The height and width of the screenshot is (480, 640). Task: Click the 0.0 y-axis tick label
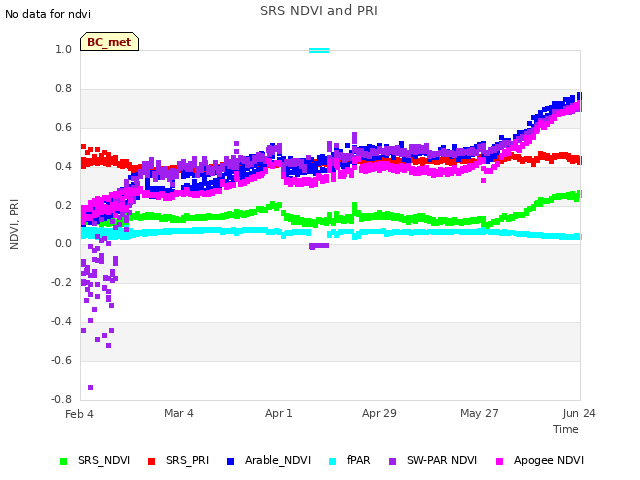(x=63, y=244)
